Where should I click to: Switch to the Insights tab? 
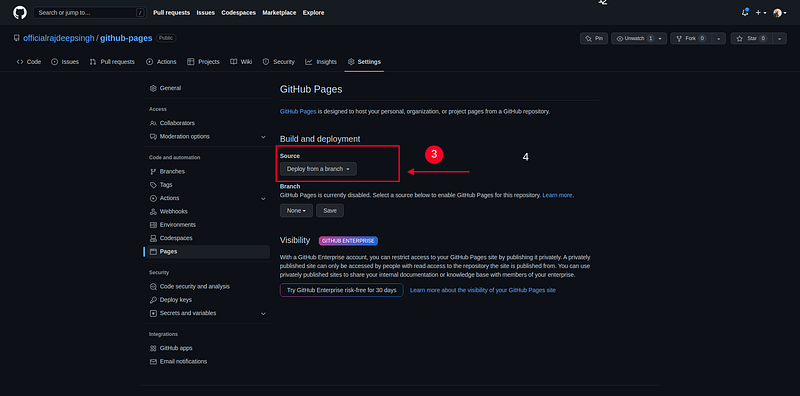tap(321, 62)
